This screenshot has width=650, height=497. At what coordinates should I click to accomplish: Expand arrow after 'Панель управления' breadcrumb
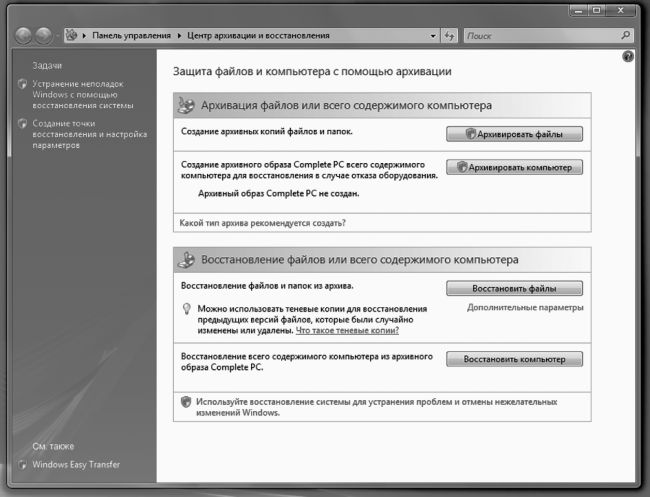180,36
